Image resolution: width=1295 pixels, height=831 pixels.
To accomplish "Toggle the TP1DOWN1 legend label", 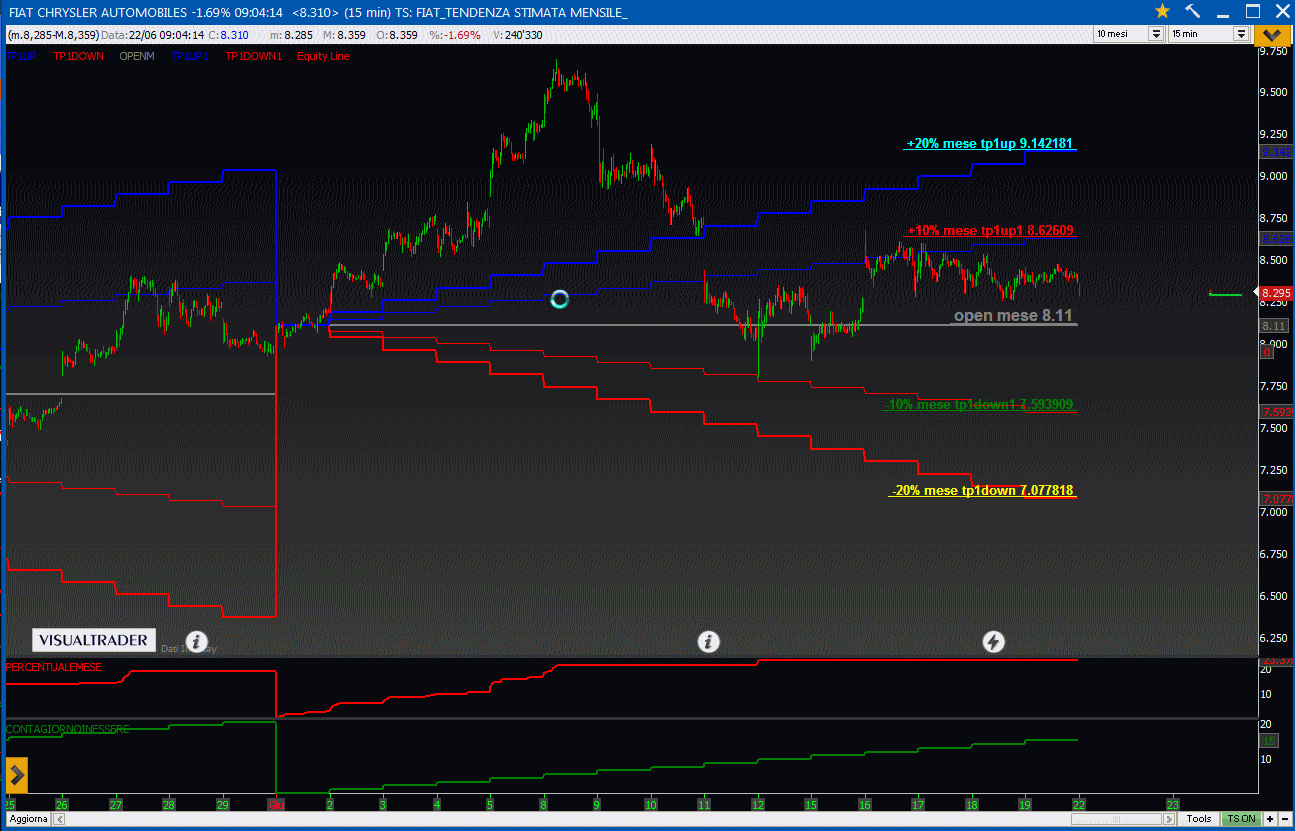I will (x=254, y=57).
